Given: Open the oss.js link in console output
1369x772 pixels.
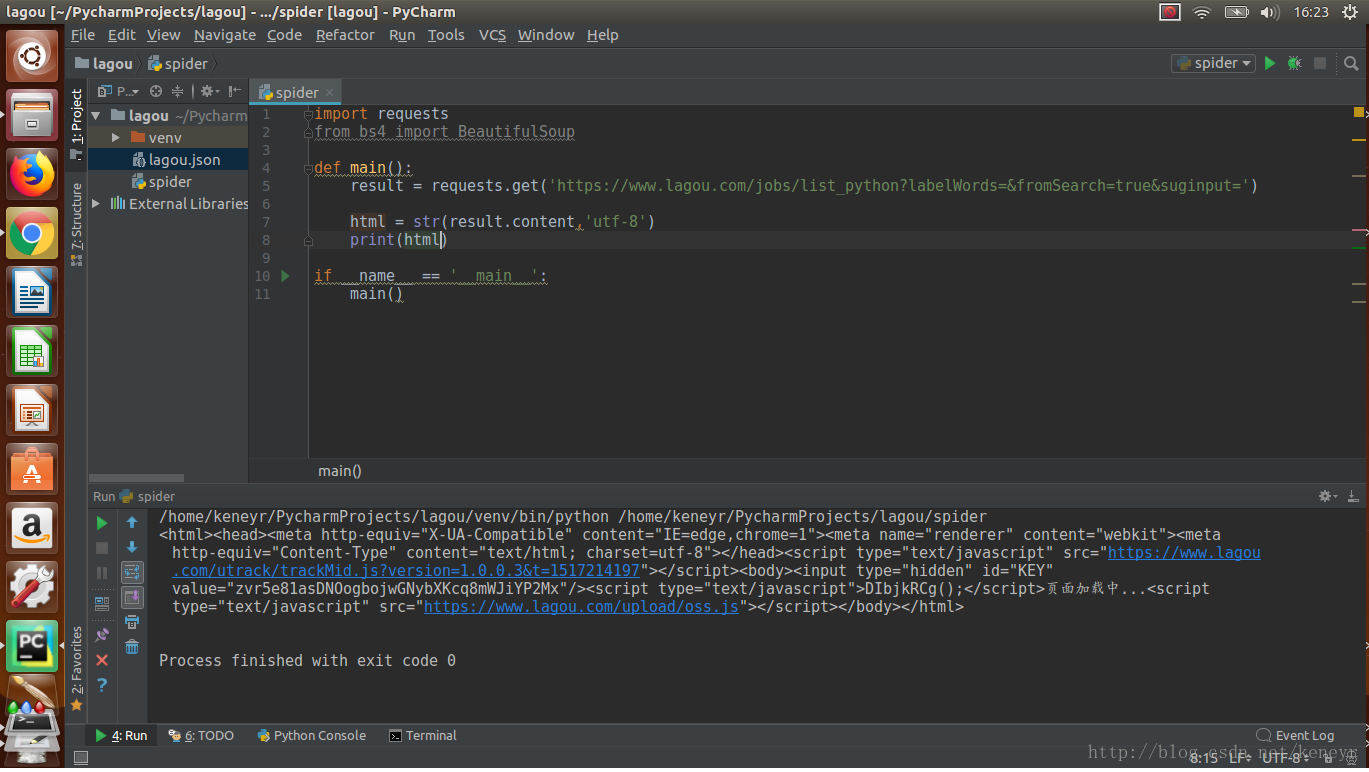Looking at the screenshot, I should [581, 606].
